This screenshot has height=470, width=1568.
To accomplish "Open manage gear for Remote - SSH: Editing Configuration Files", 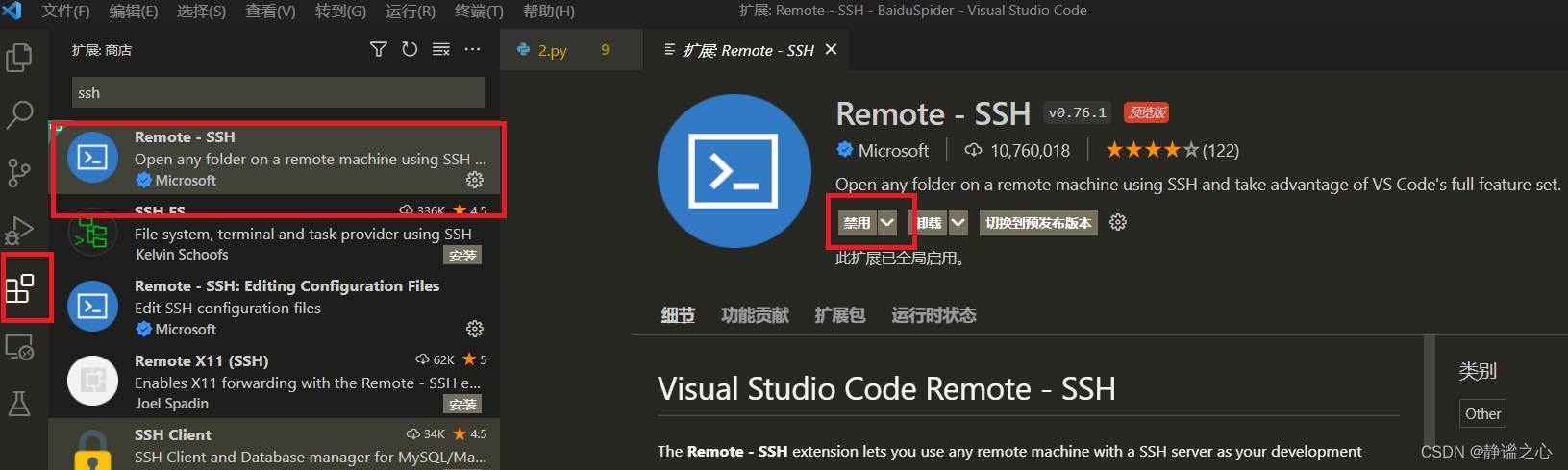I will pyautogui.click(x=475, y=329).
